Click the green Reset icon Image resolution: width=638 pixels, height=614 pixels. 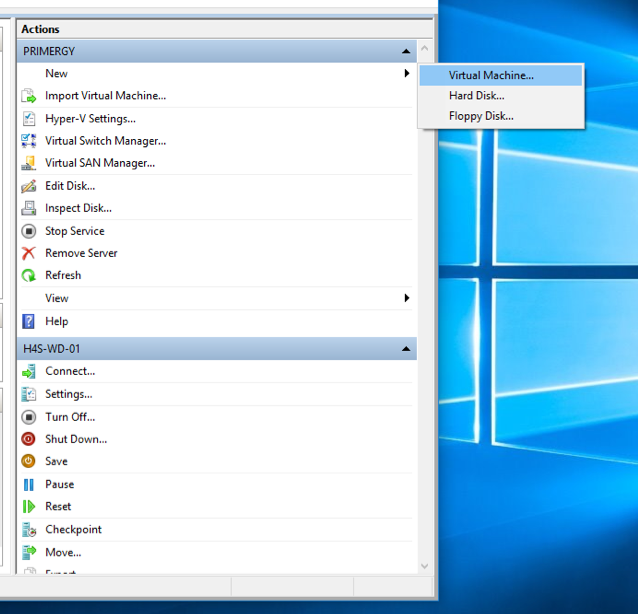pyautogui.click(x=28, y=507)
